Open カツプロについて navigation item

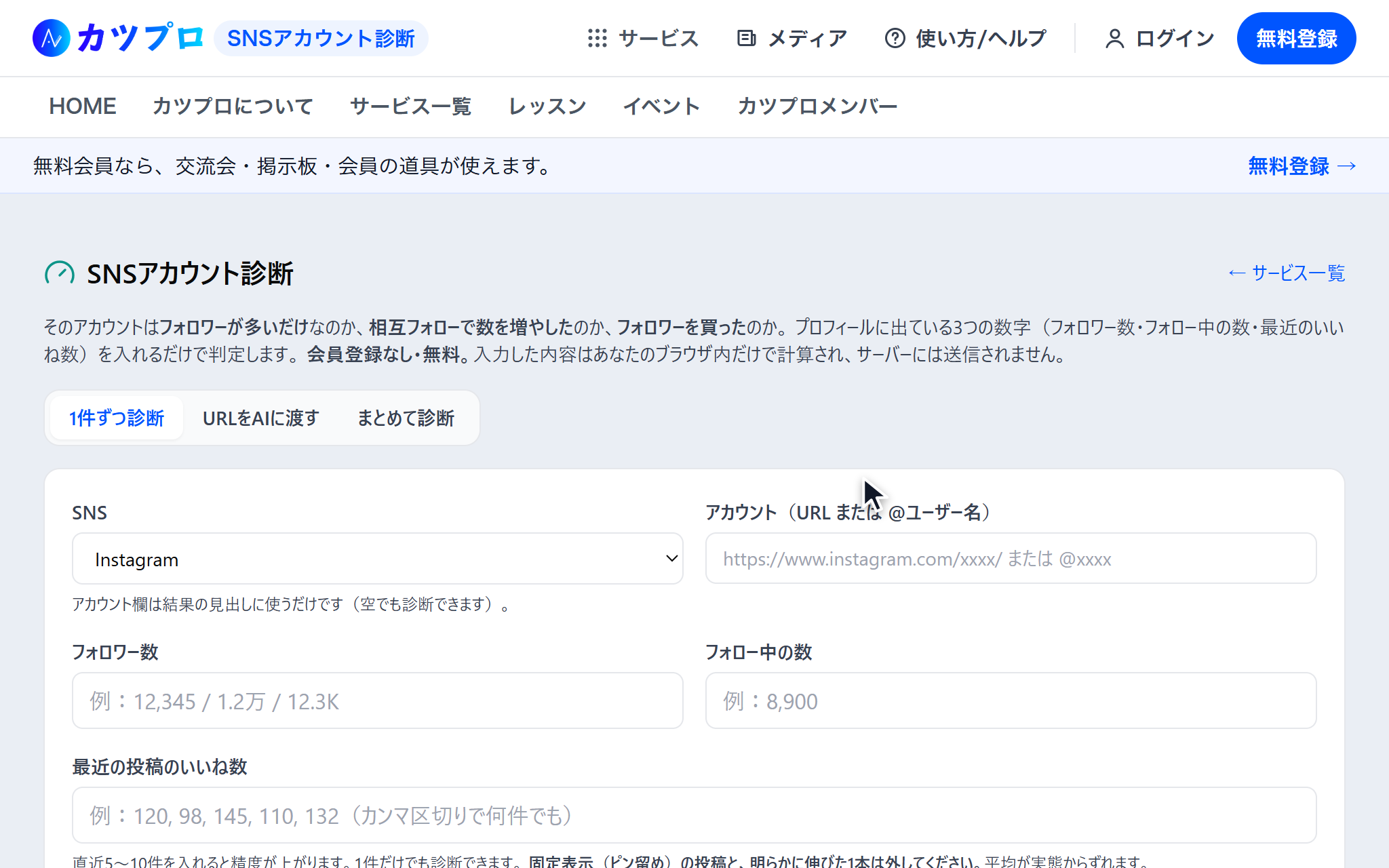coord(233,106)
